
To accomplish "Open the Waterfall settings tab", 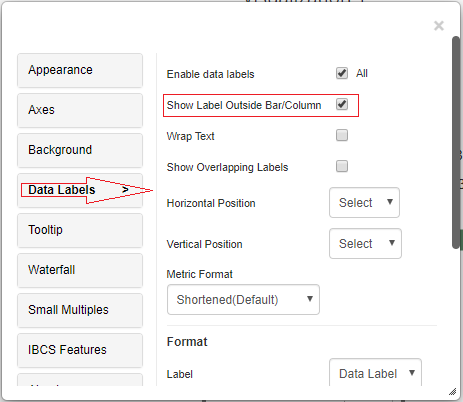I will pyautogui.click(x=80, y=270).
